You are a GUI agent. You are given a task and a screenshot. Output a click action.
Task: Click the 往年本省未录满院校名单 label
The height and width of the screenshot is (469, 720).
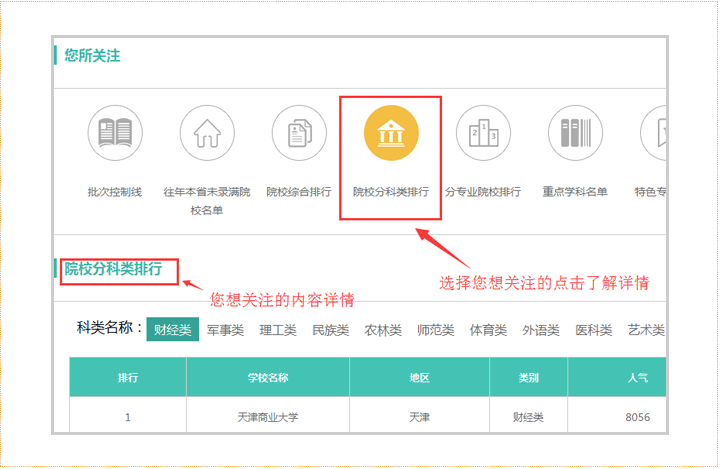207,201
